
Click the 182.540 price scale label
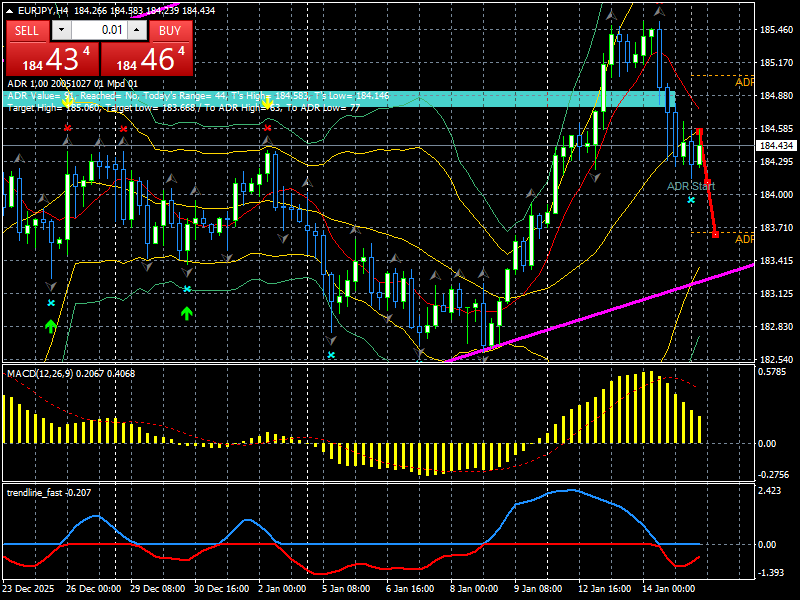(x=777, y=359)
